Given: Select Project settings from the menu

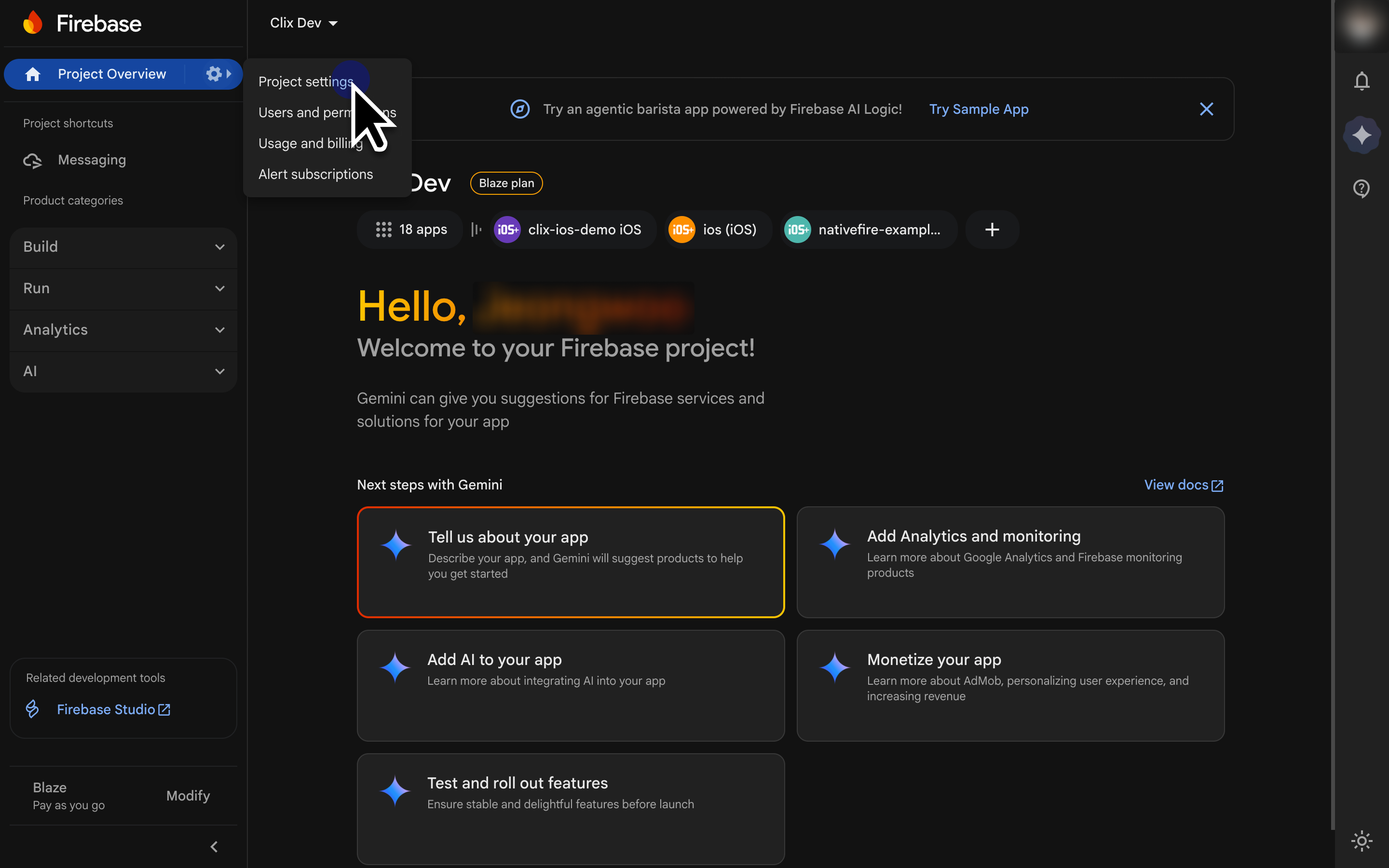Looking at the screenshot, I should pyautogui.click(x=305, y=81).
